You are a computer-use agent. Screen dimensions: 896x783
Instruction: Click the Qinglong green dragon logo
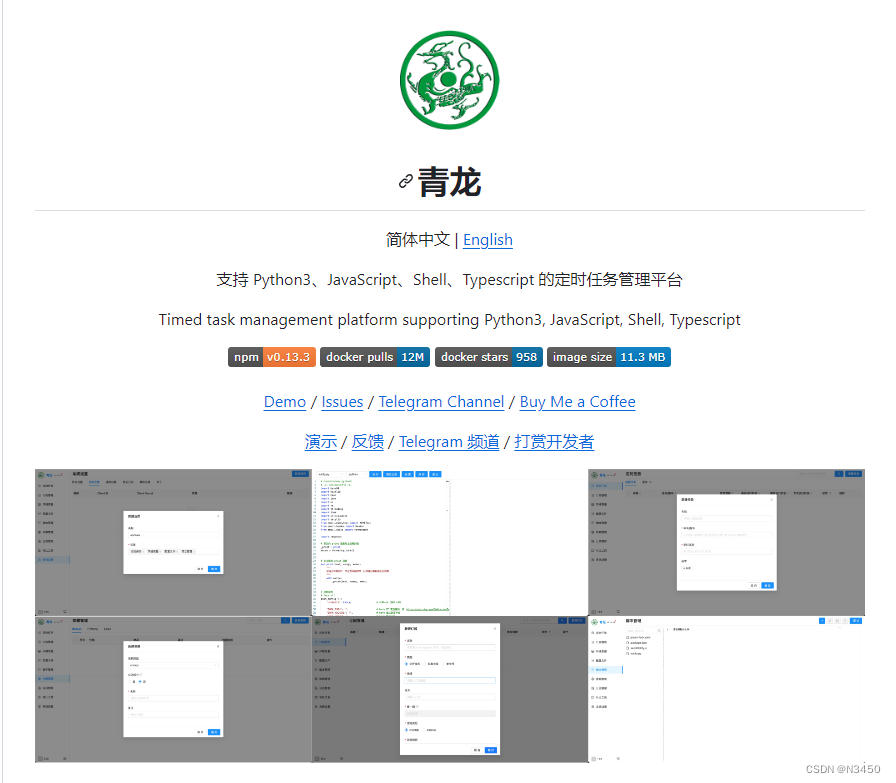(449, 80)
